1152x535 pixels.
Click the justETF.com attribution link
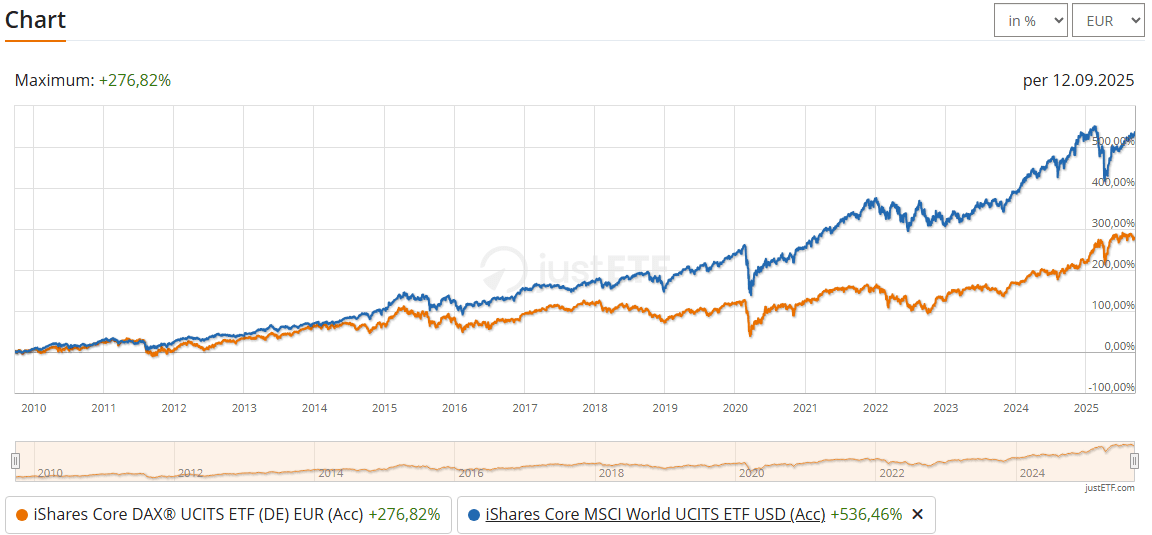click(1109, 488)
